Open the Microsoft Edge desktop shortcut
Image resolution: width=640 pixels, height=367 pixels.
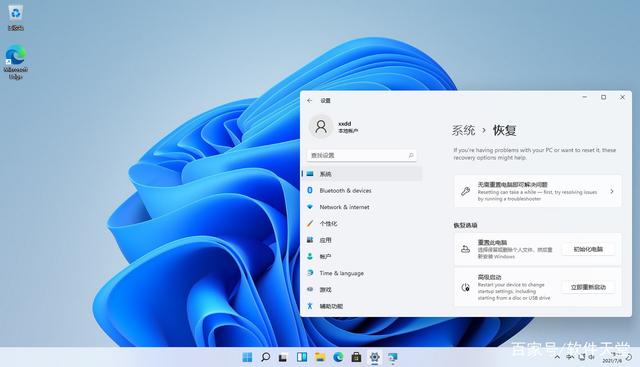[x=16, y=62]
